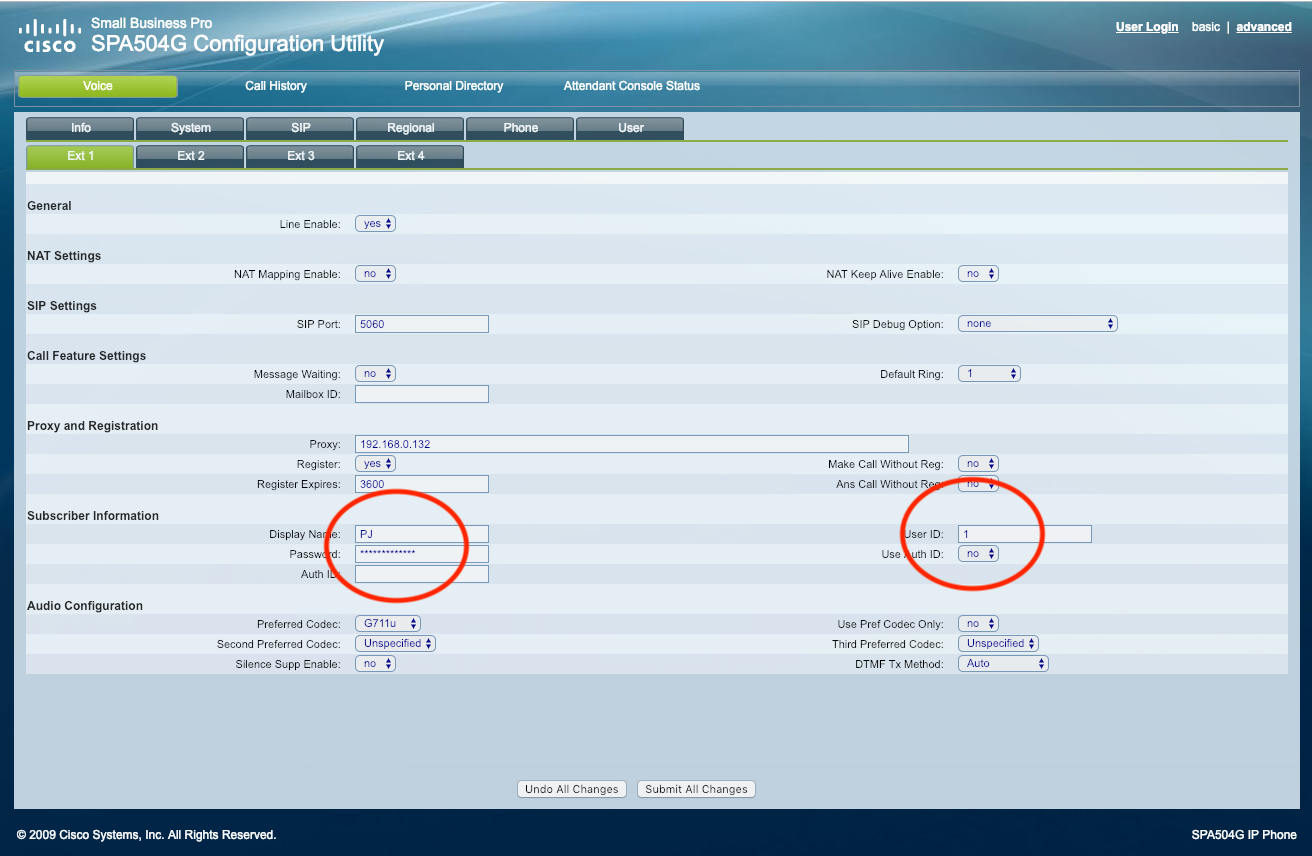This screenshot has width=1312, height=856.
Task: Open SIP Debug Option dropdown
Action: click(x=1038, y=324)
